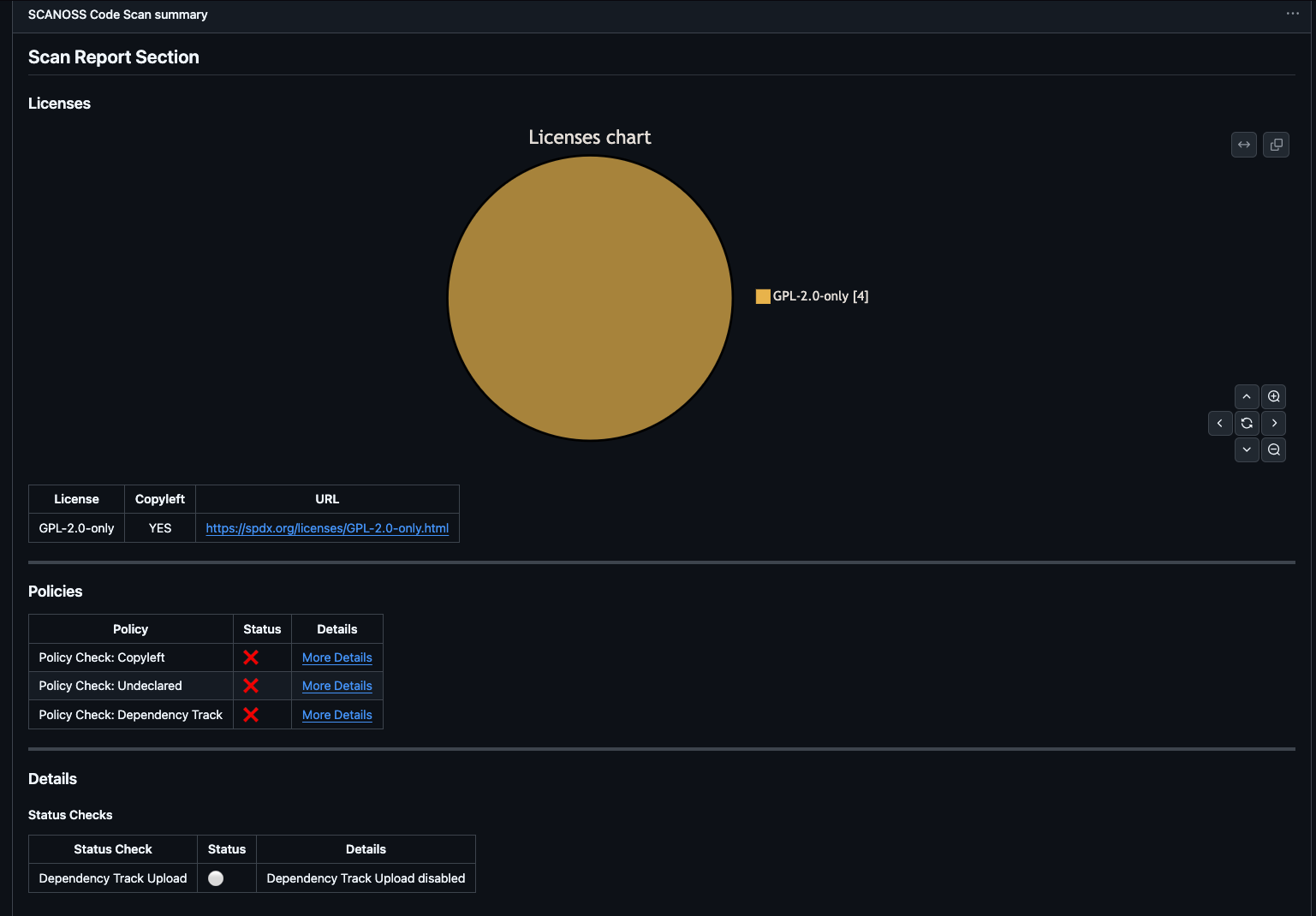Select 'Policy Check: Copyleft' row text

(102, 657)
